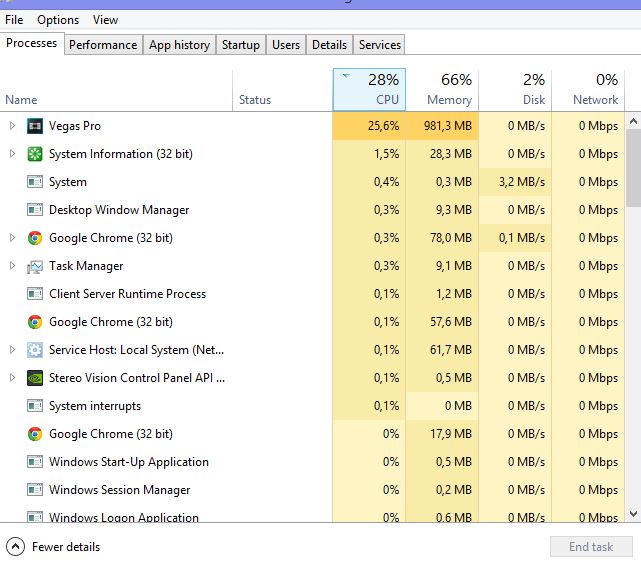Switch to the Startup tab
This screenshot has height=564, width=641.
point(241,45)
